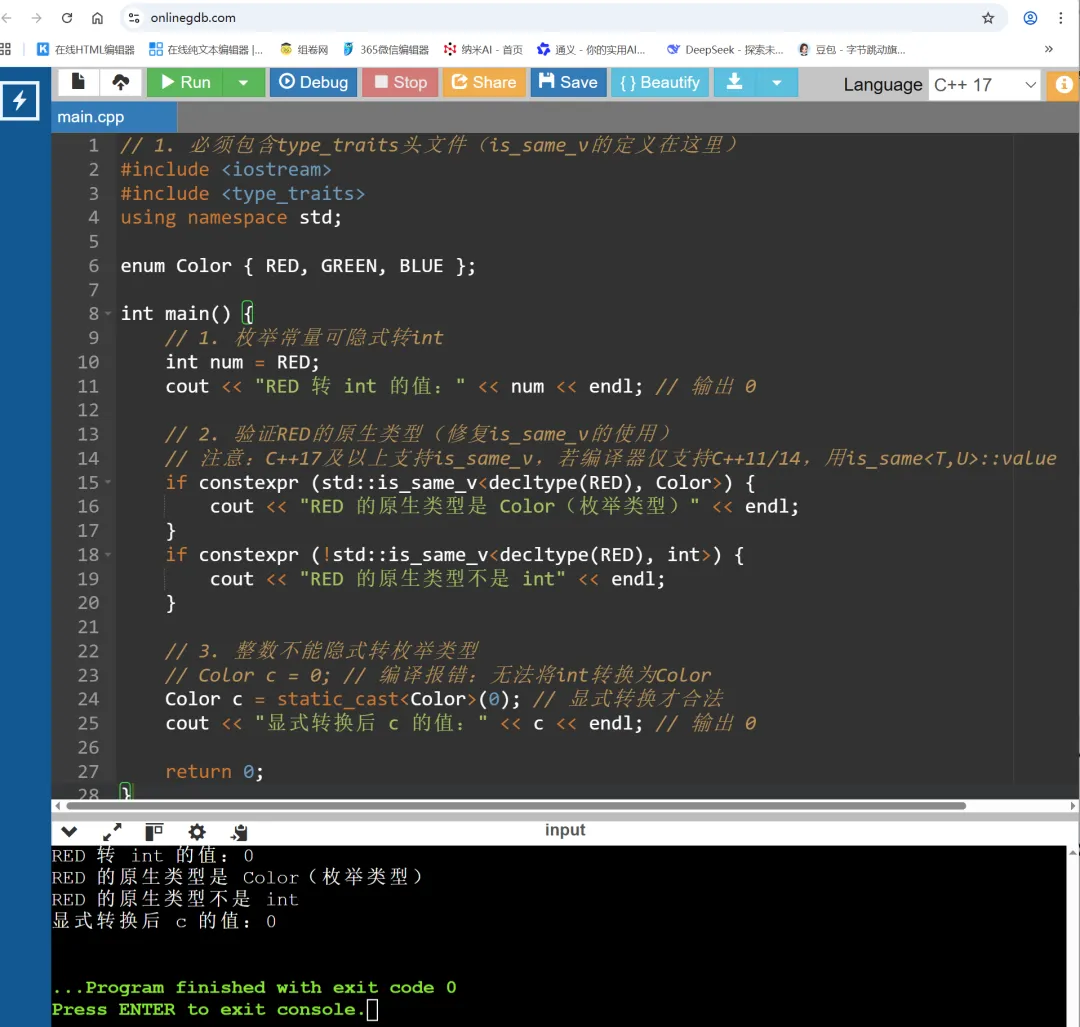The width and height of the screenshot is (1080, 1027).
Task: Click the horizontal editor scrollbar
Action: (500, 804)
